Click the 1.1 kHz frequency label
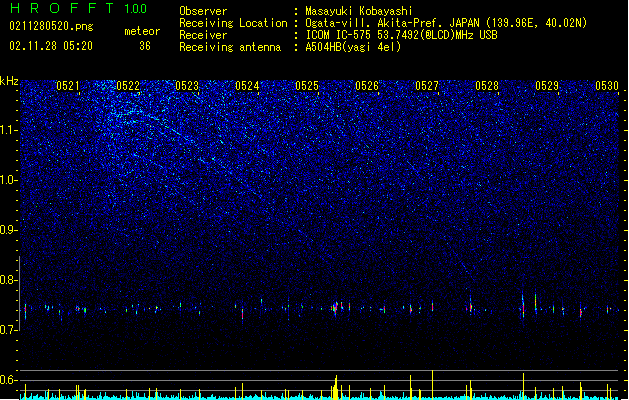The height and width of the screenshot is (400, 629). (x=8, y=130)
